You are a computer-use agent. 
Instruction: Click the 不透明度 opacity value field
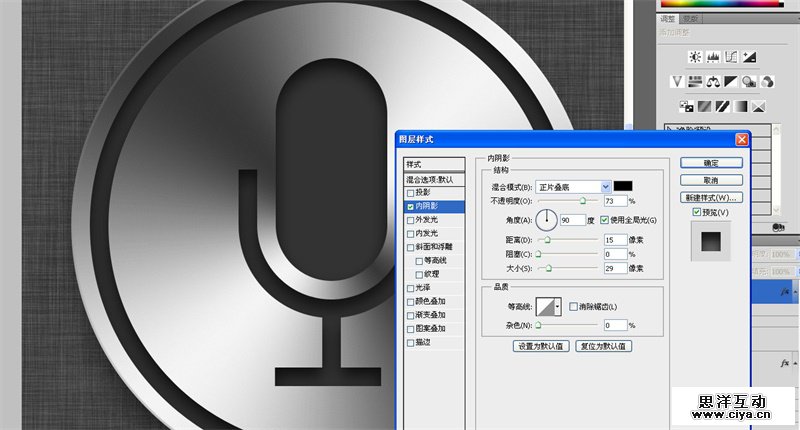pyautogui.click(x=614, y=201)
